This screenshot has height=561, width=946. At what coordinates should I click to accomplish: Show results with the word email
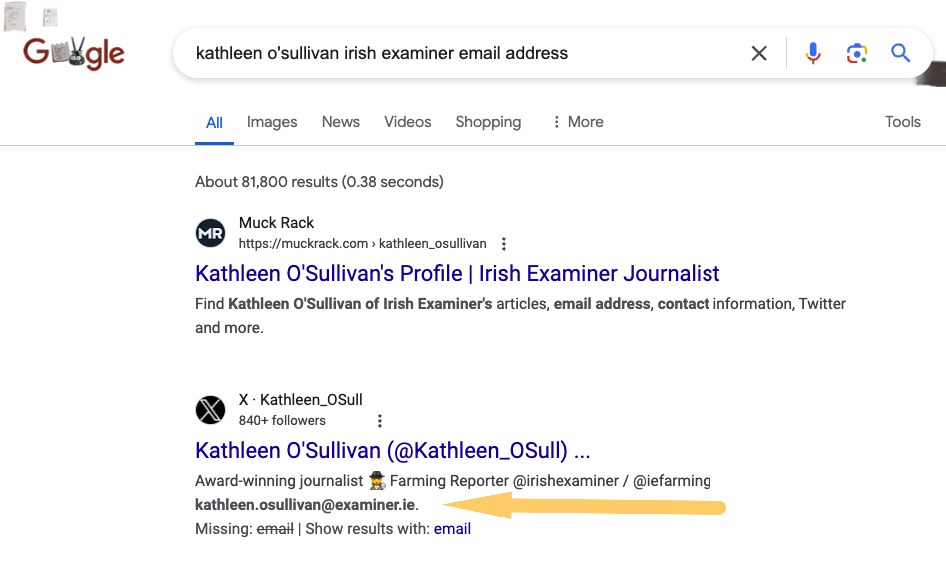pos(452,529)
